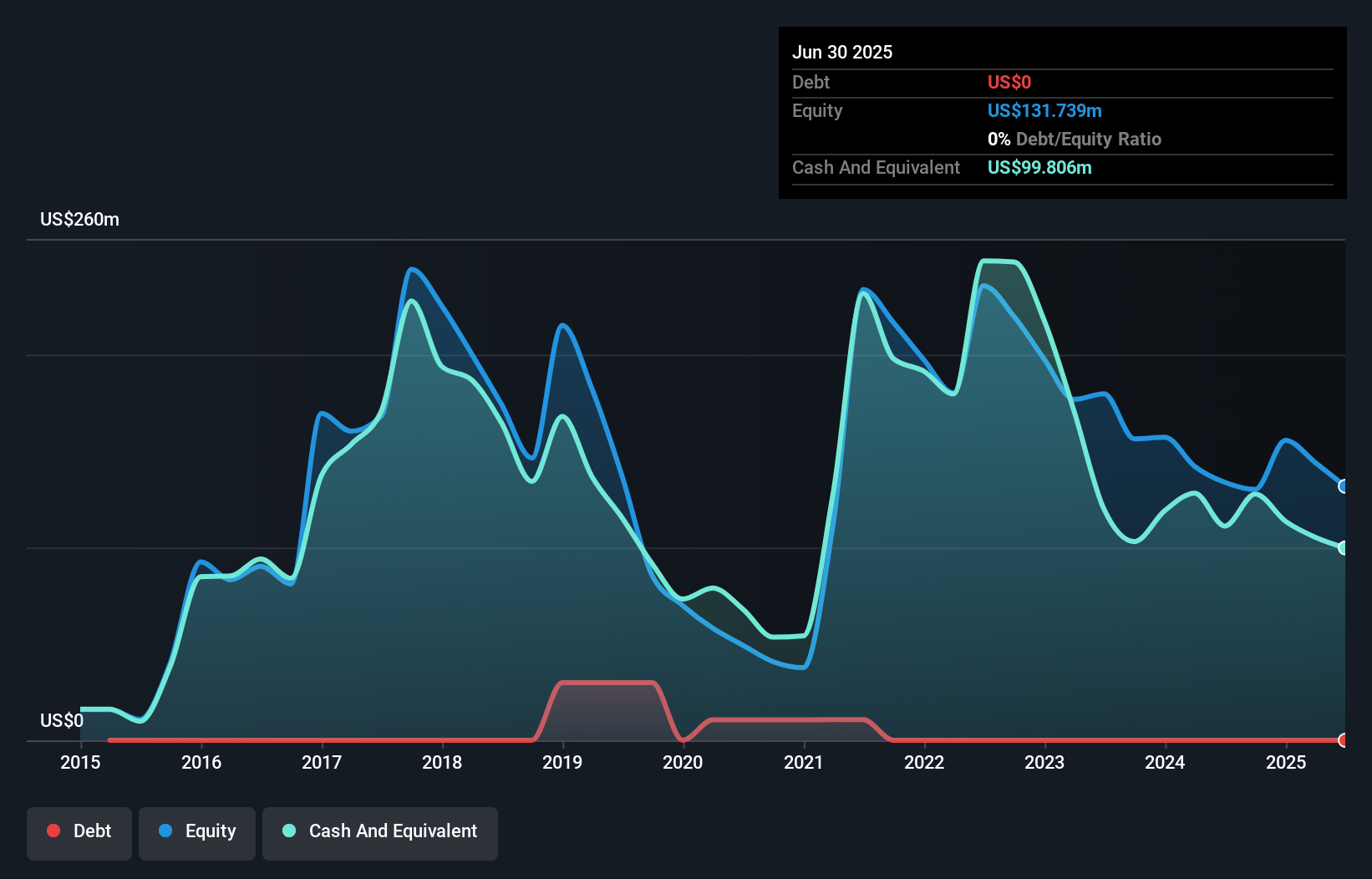1372x879 pixels.
Task: Click the US$0 y-axis label
Action: tap(62, 720)
